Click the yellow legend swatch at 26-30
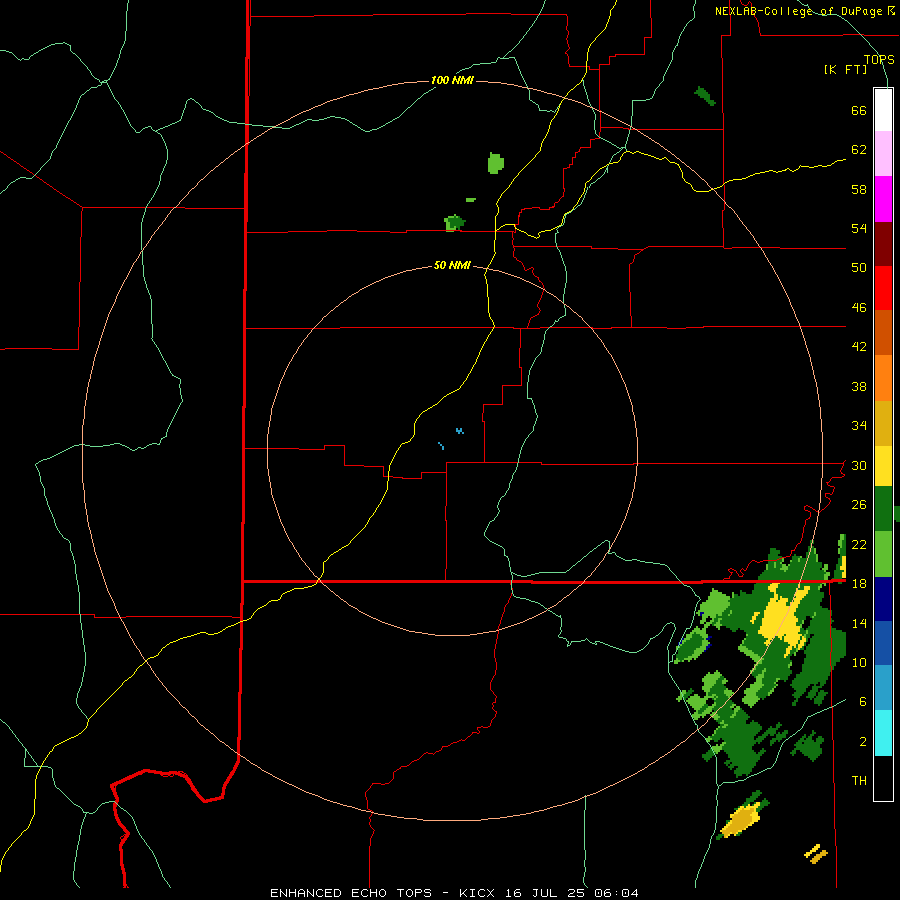Screen dimensions: 900x900 [x=883, y=466]
